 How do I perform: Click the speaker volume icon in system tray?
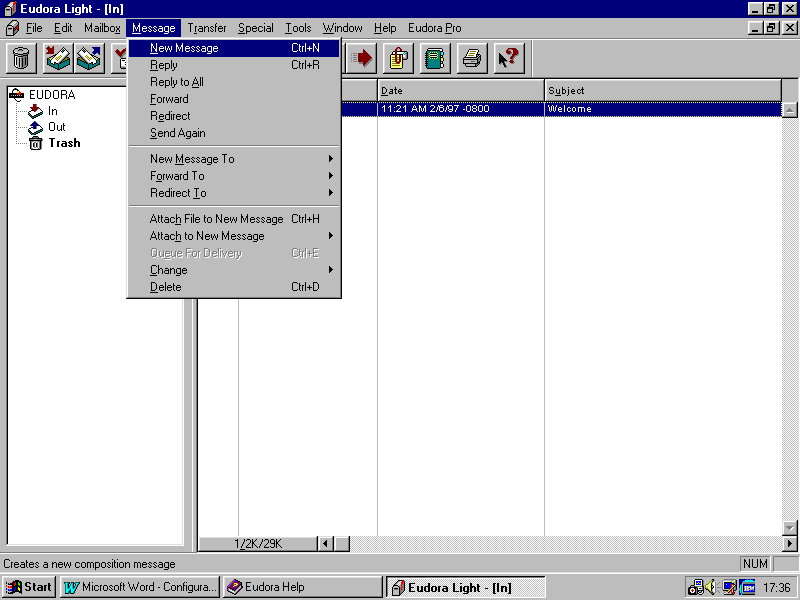coord(711,587)
